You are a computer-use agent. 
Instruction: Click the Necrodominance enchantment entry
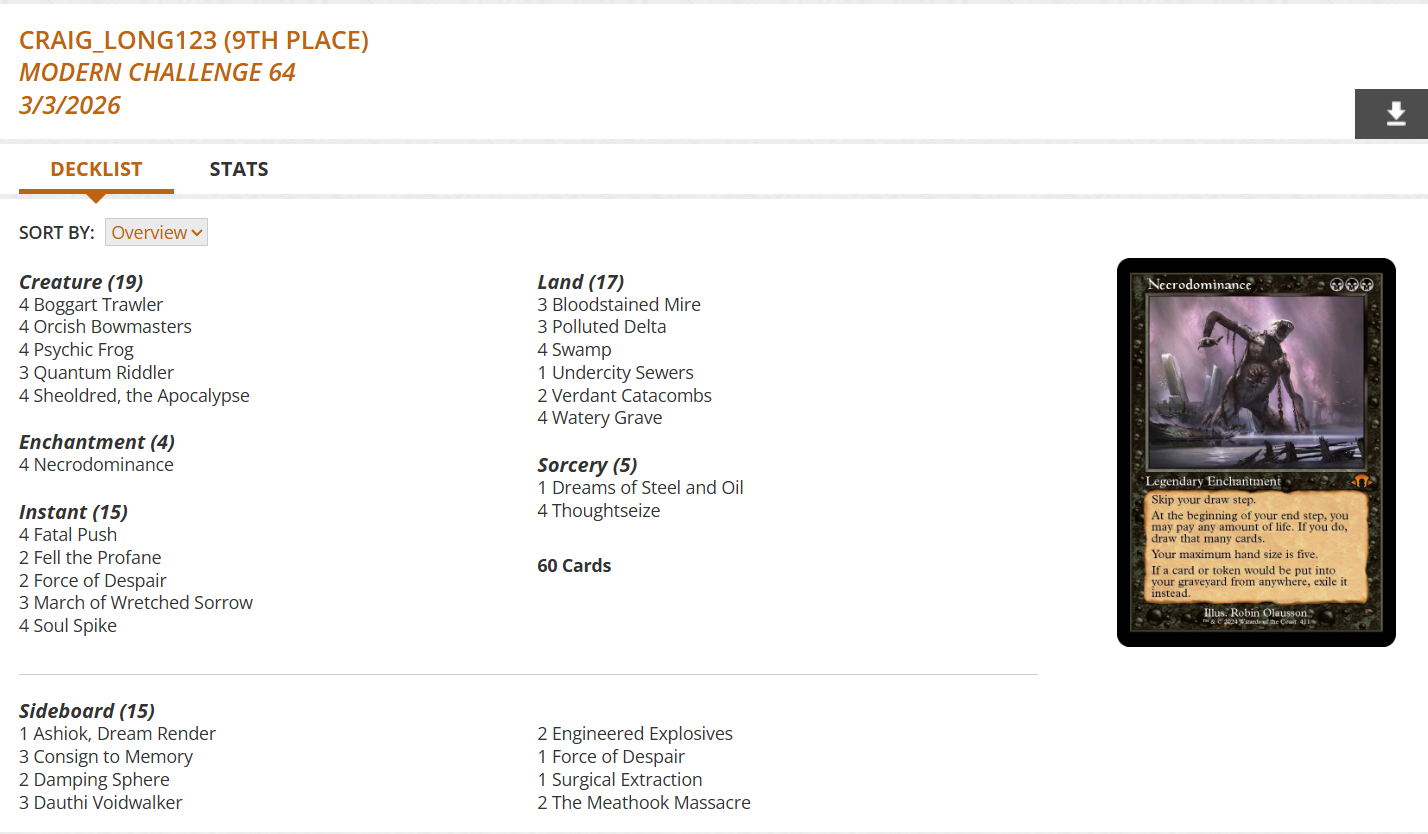(x=103, y=465)
